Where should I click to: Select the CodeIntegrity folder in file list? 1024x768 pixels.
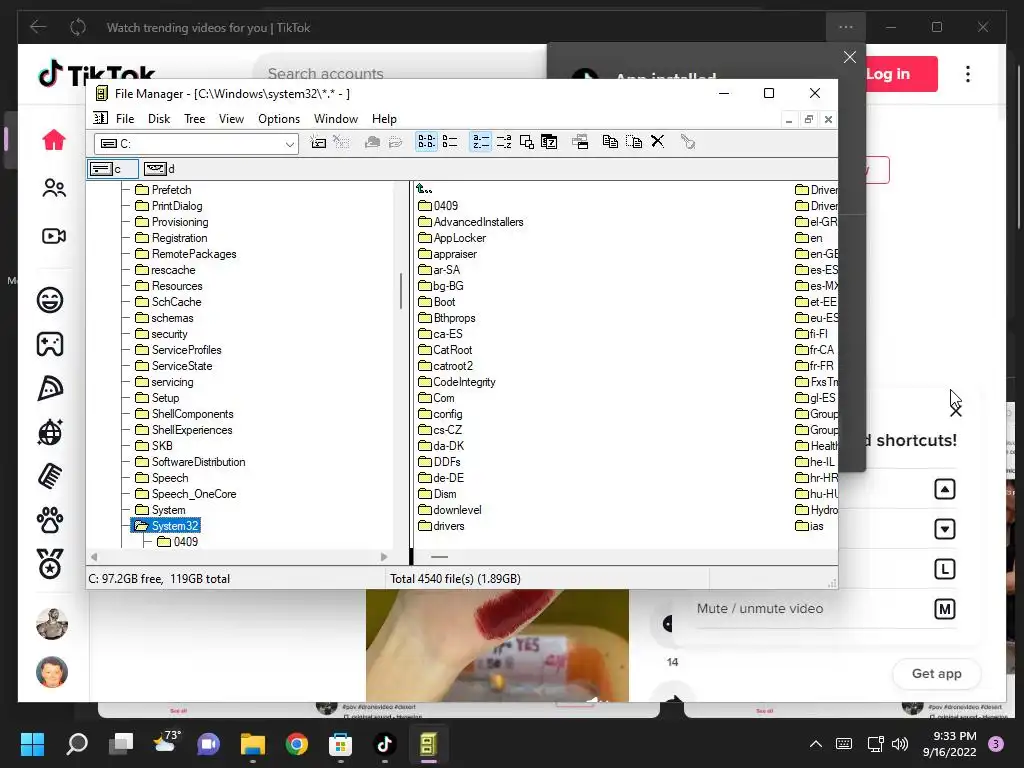[x=457, y=382]
